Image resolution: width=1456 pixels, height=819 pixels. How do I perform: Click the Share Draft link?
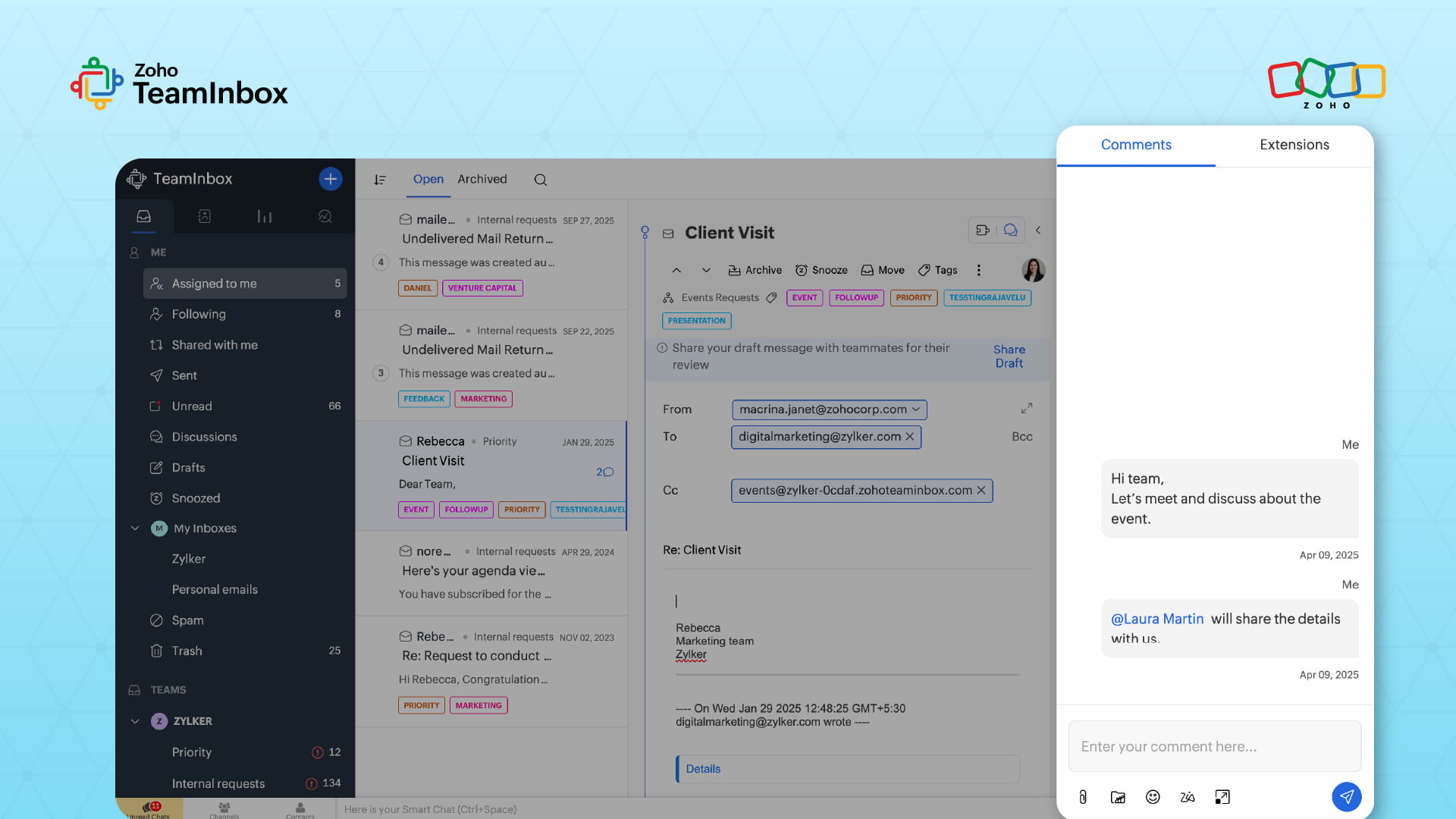point(1009,356)
